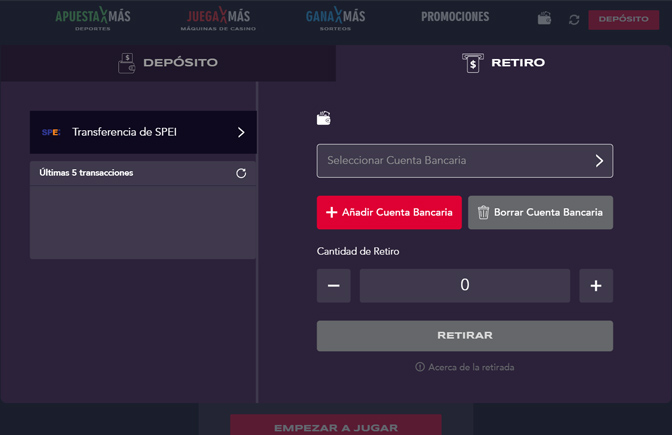
Task: Click the red Depósito header button
Action: pyautogui.click(x=624, y=19)
